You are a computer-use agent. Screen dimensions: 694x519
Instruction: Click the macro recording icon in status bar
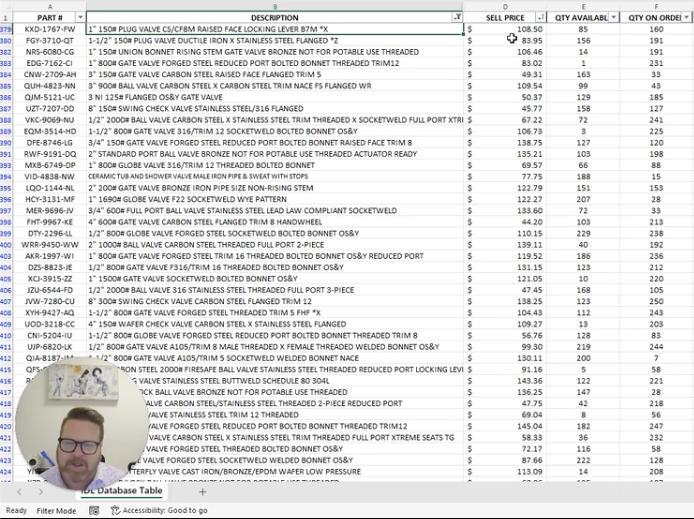point(94,511)
